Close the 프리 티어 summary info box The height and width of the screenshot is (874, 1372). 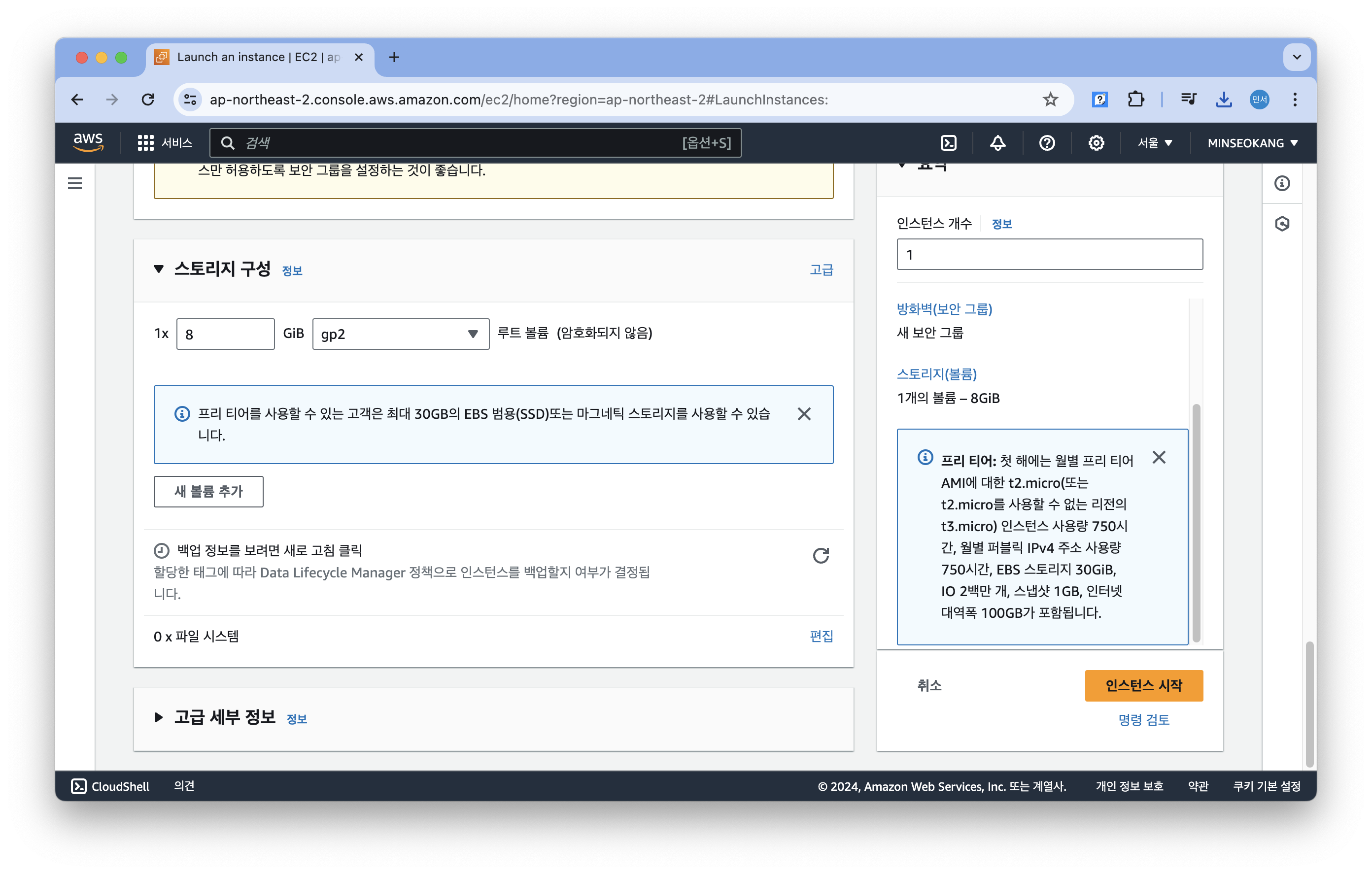coord(1158,458)
